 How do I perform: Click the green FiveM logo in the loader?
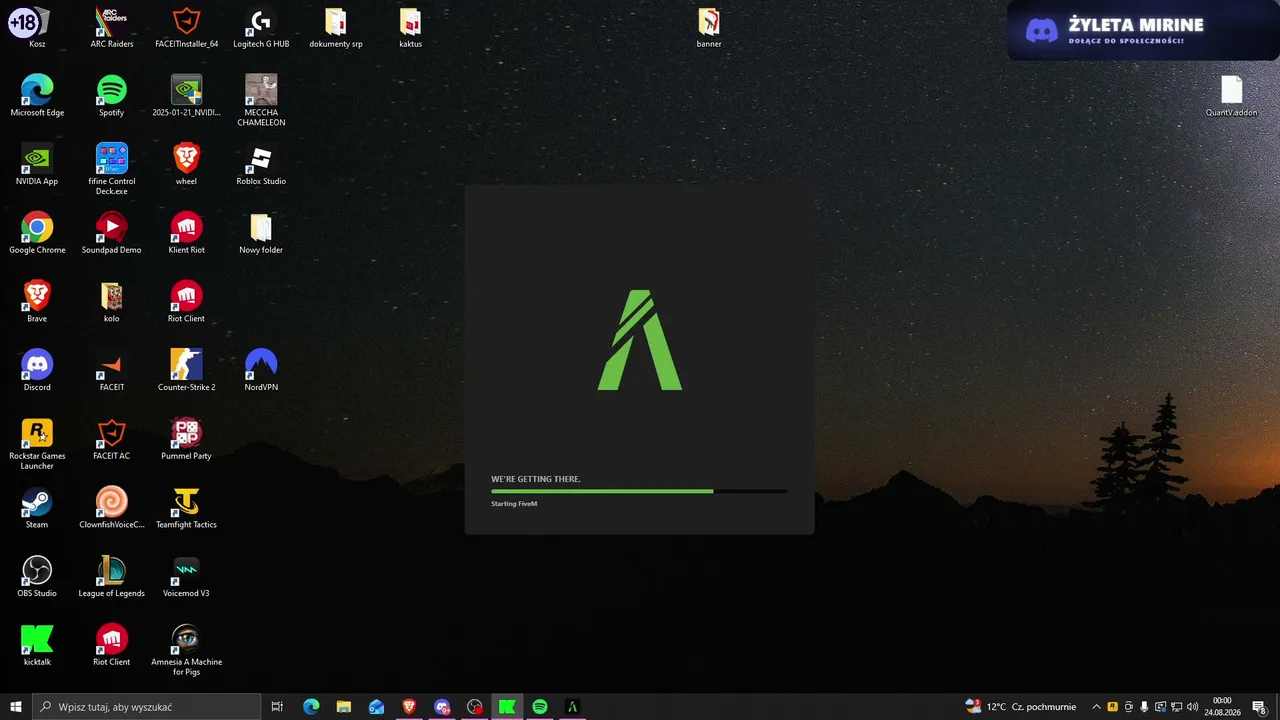tap(640, 340)
